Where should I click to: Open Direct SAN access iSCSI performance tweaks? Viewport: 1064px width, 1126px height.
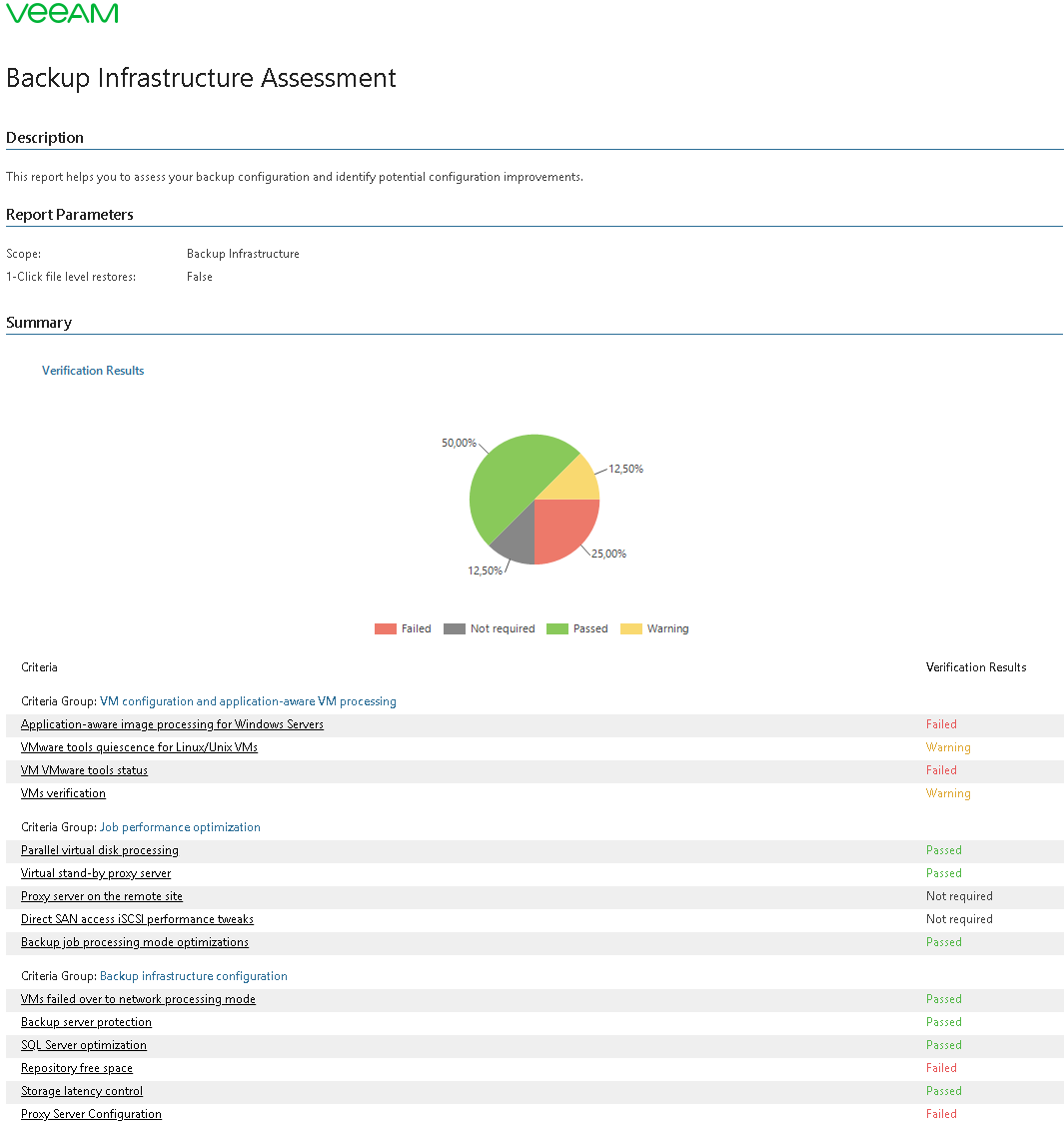coord(137,919)
